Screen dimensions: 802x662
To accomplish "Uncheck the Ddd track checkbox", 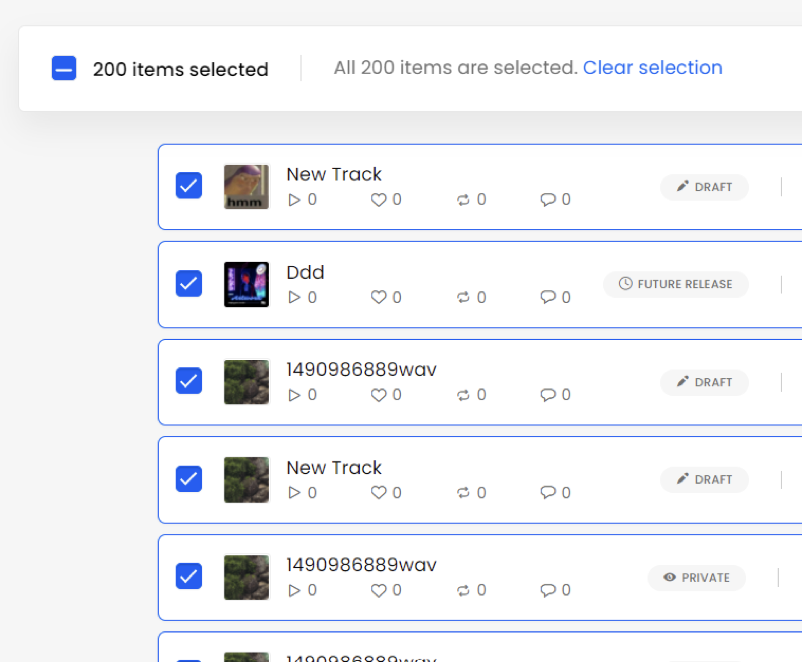I will (189, 283).
